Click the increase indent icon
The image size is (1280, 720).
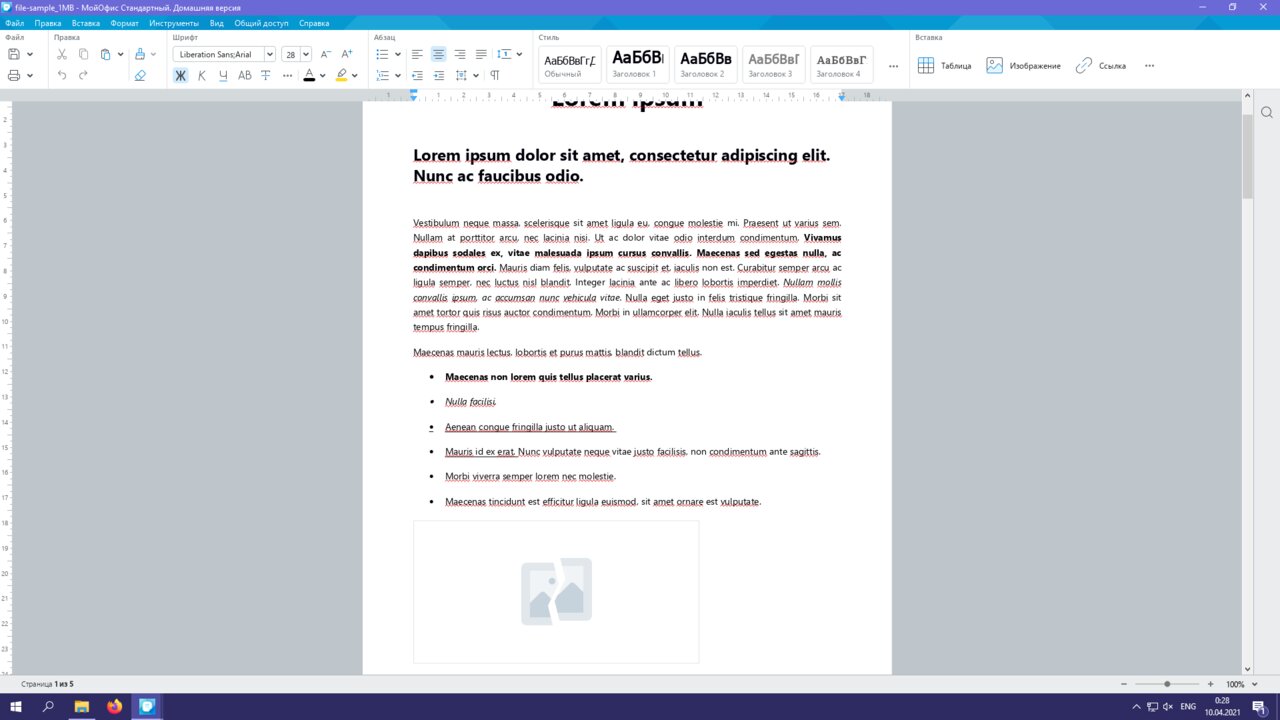click(x=438, y=75)
